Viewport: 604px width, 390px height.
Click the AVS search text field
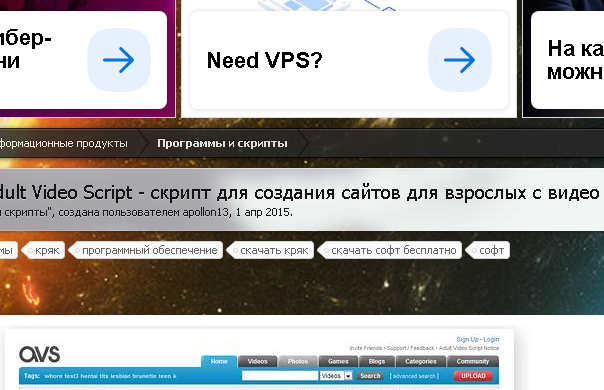point(280,376)
